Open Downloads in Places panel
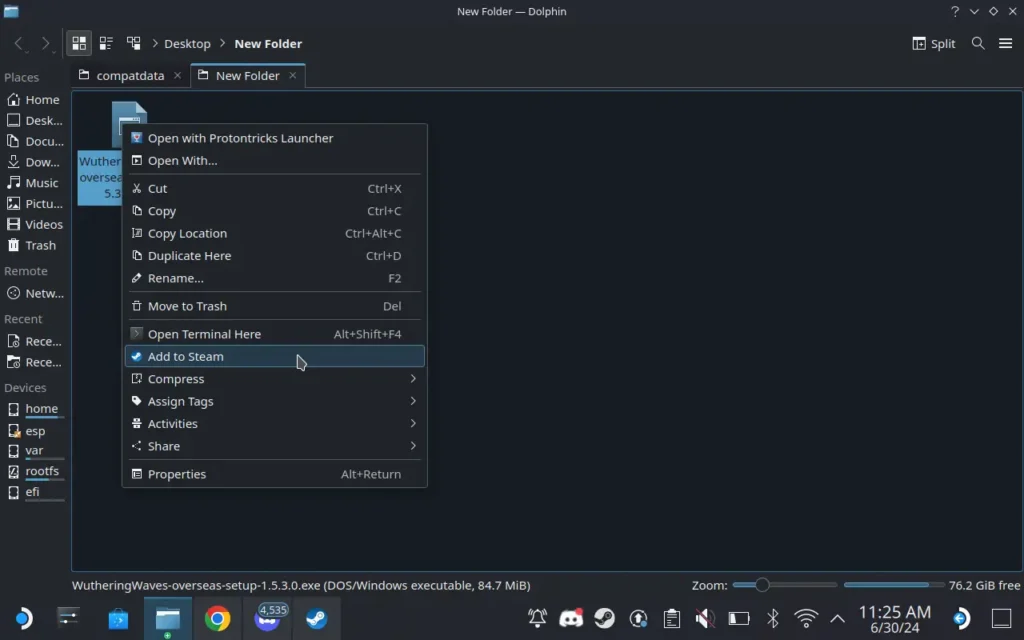The height and width of the screenshot is (640, 1024). (x=35, y=163)
